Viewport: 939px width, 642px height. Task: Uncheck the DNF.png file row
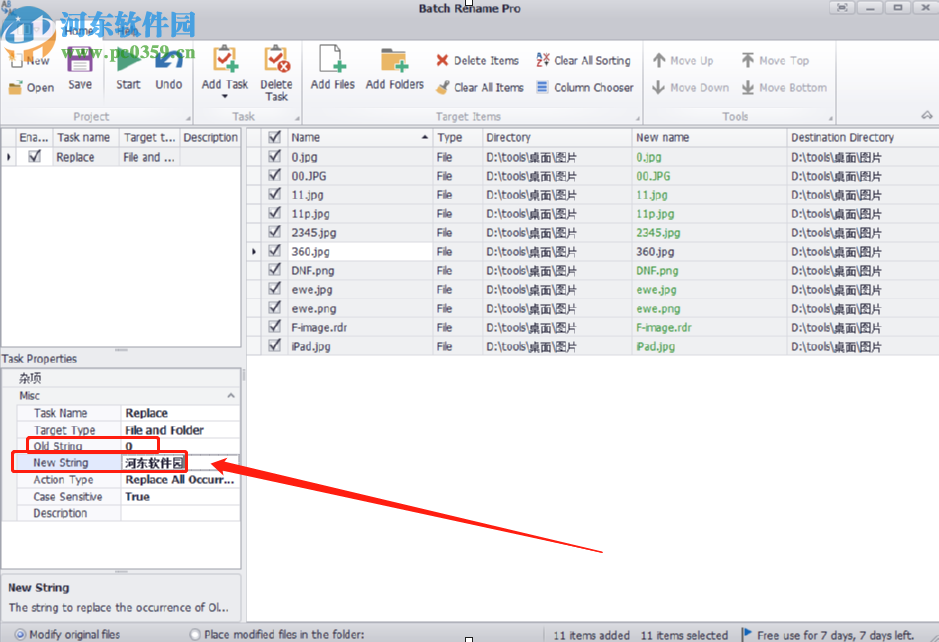(x=275, y=270)
